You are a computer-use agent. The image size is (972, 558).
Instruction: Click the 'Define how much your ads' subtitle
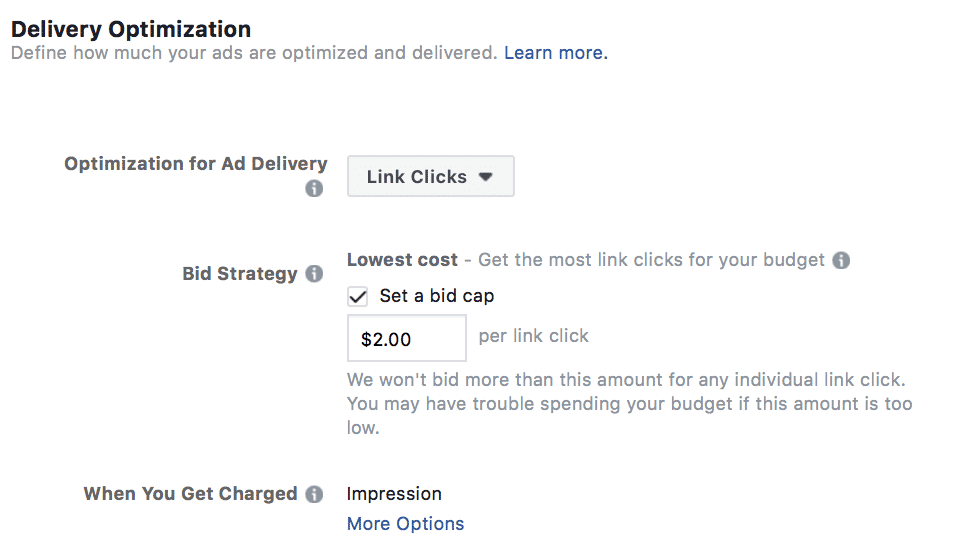254,53
